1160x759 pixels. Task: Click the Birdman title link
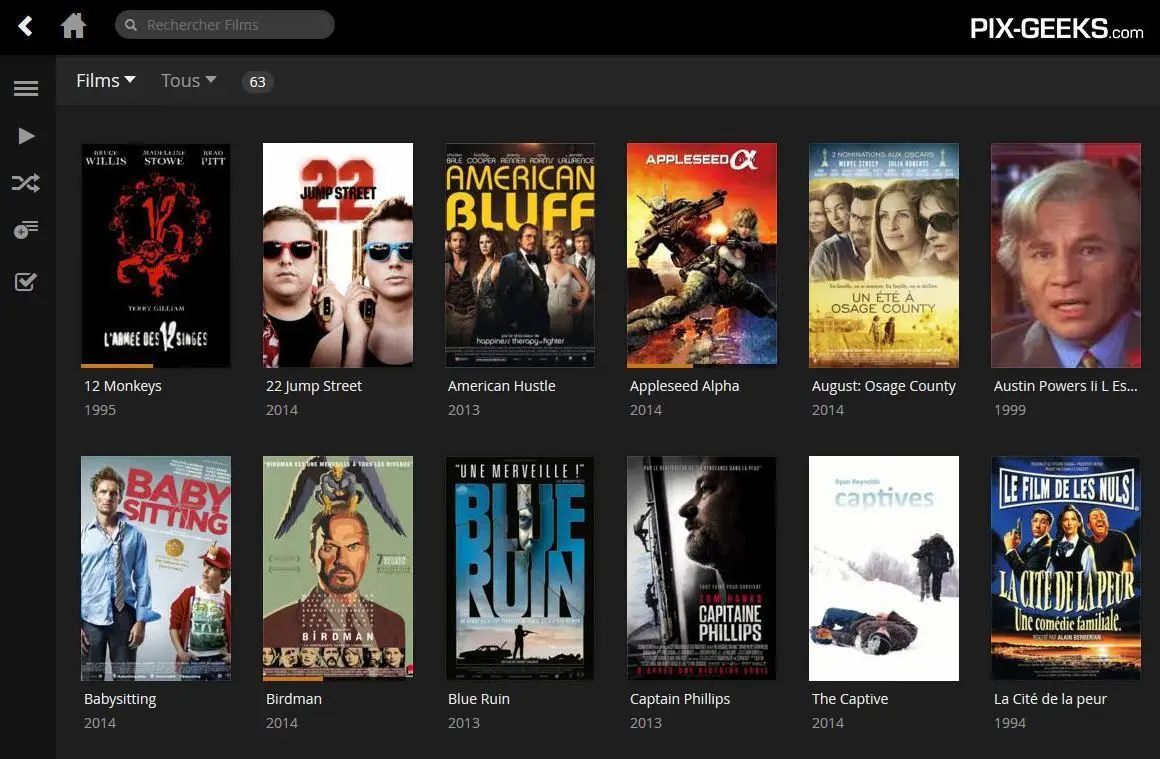[294, 699]
